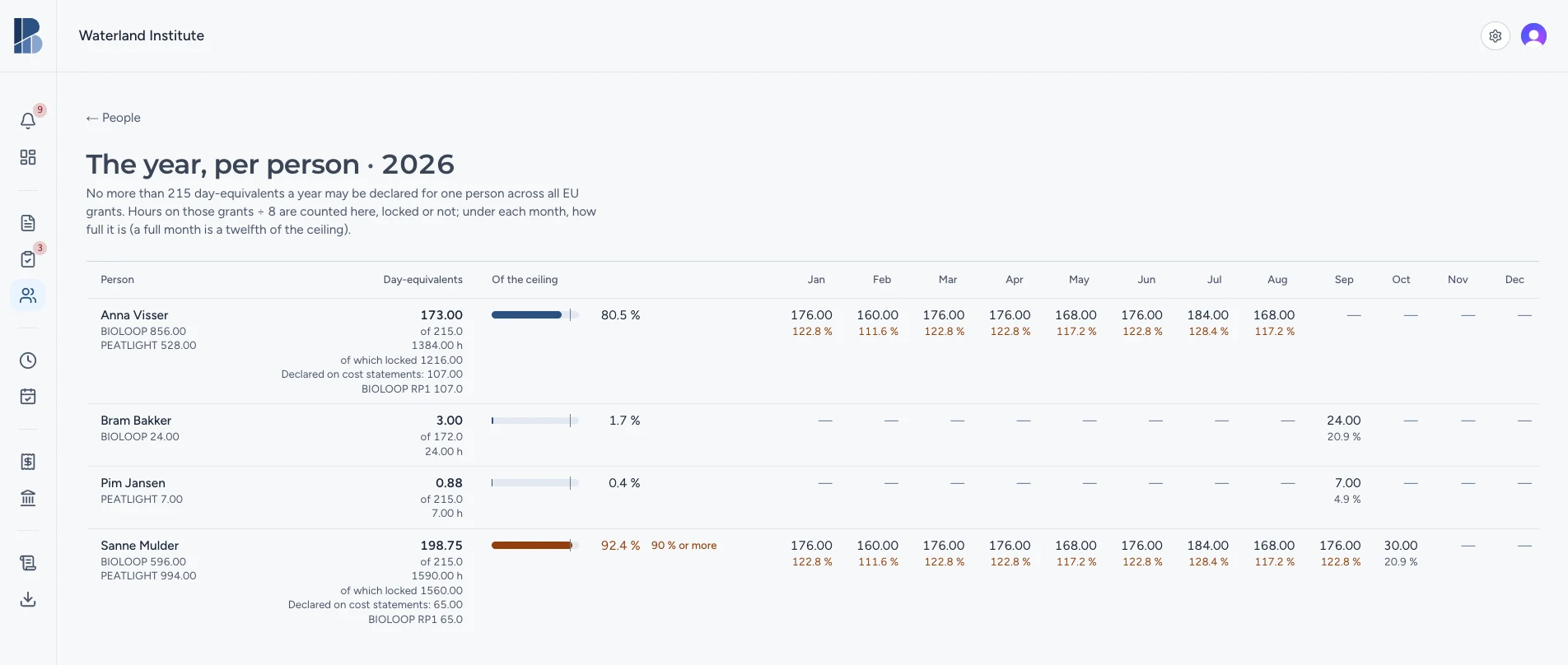
Task: Click the Day-equivalents column header
Action: [422, 280]
